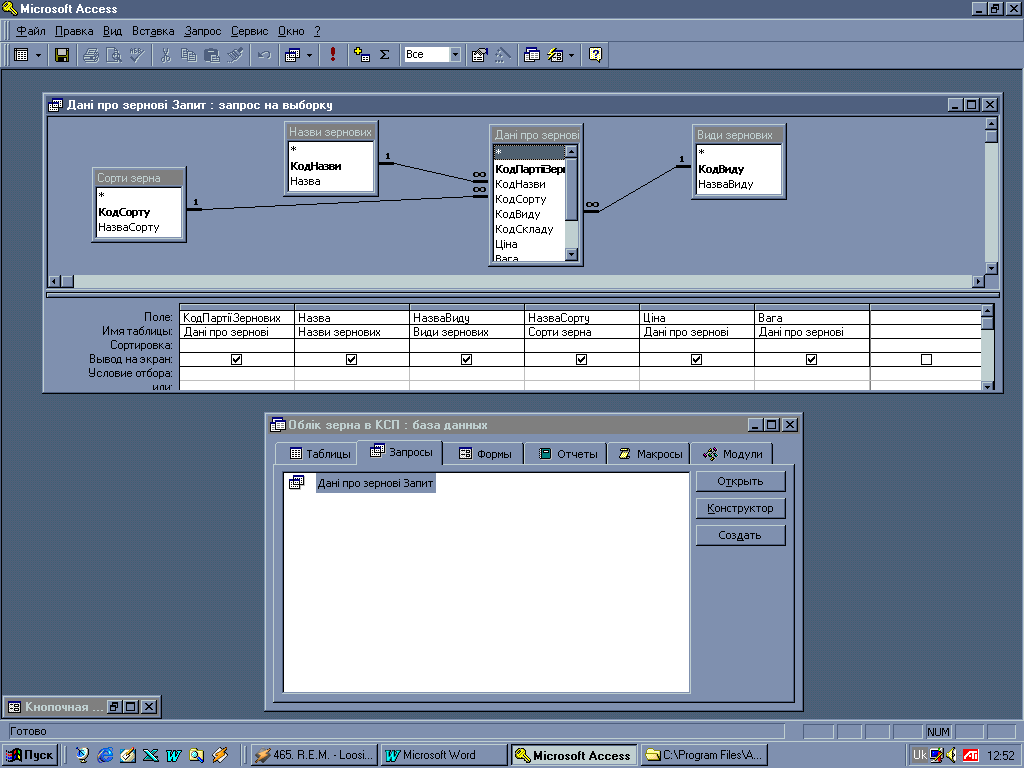
Task: Click the Query Type toolbar icon
Action: 291,55
